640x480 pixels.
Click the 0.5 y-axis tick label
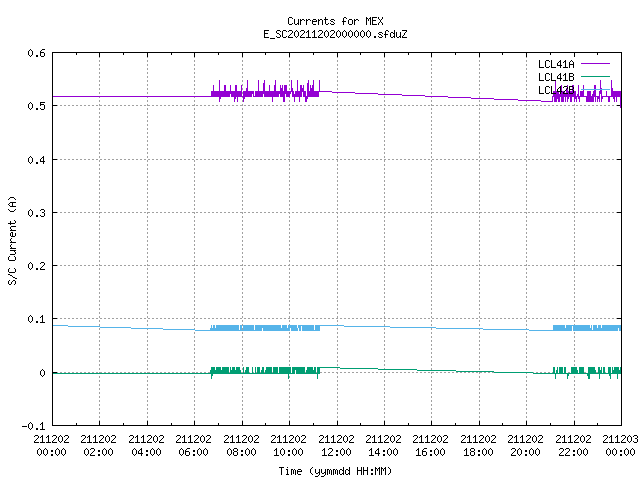coord(36,106)
